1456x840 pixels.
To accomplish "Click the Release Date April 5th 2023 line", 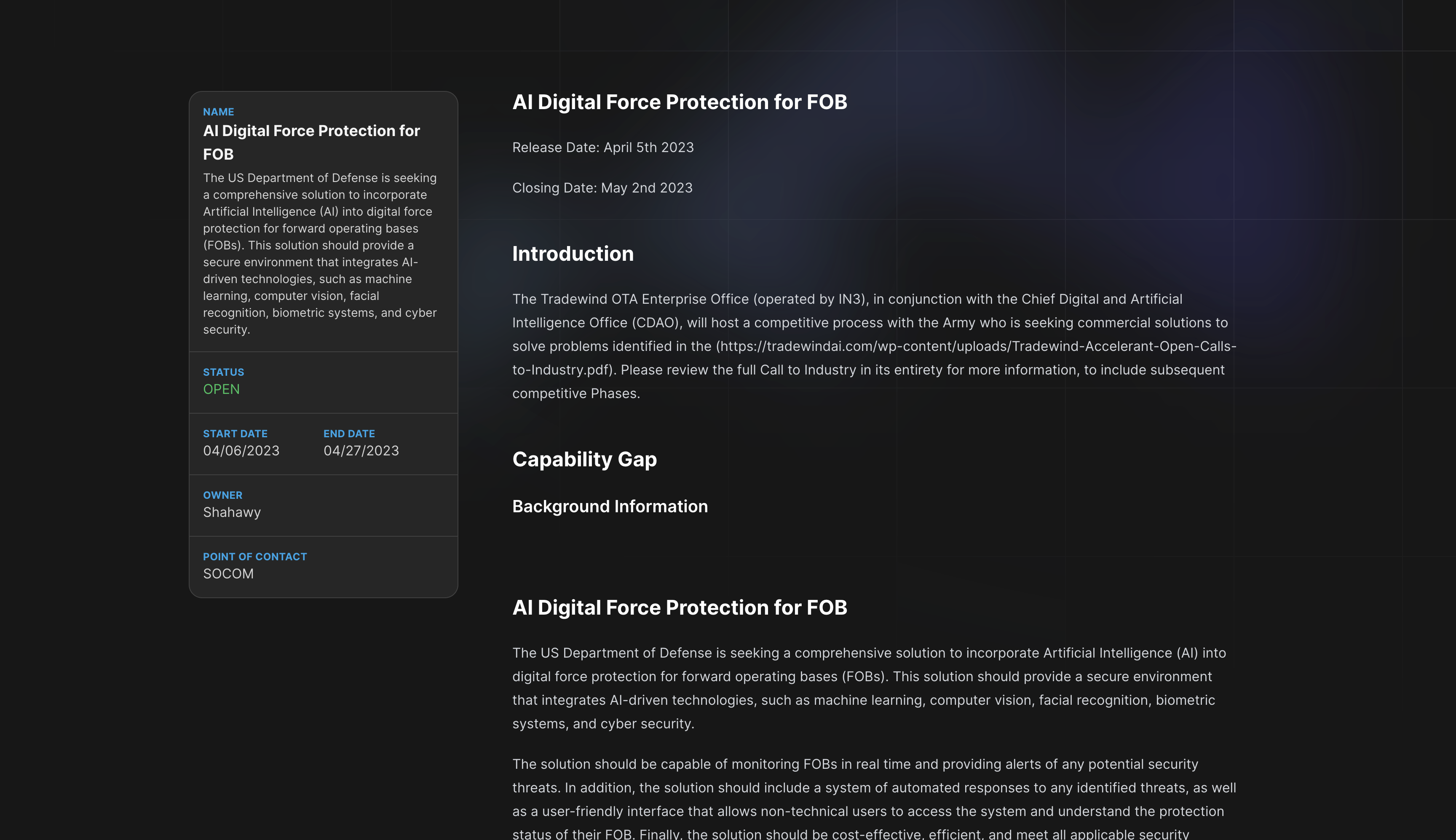I will click(x=603, y=148).
